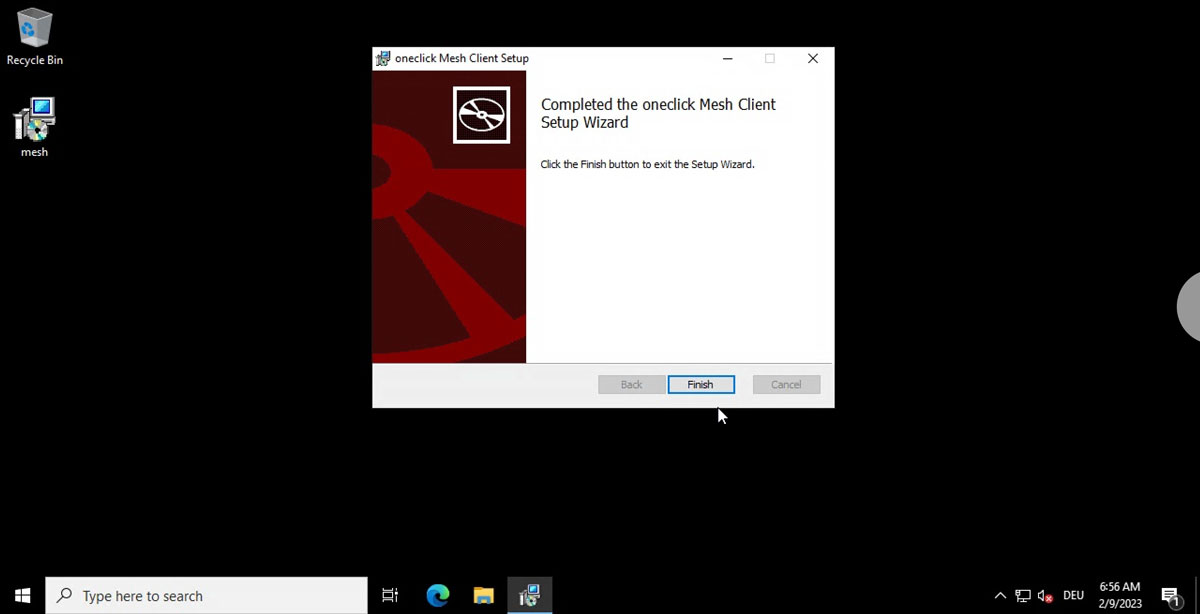Open Task View from the taskbar

point(390,596)
